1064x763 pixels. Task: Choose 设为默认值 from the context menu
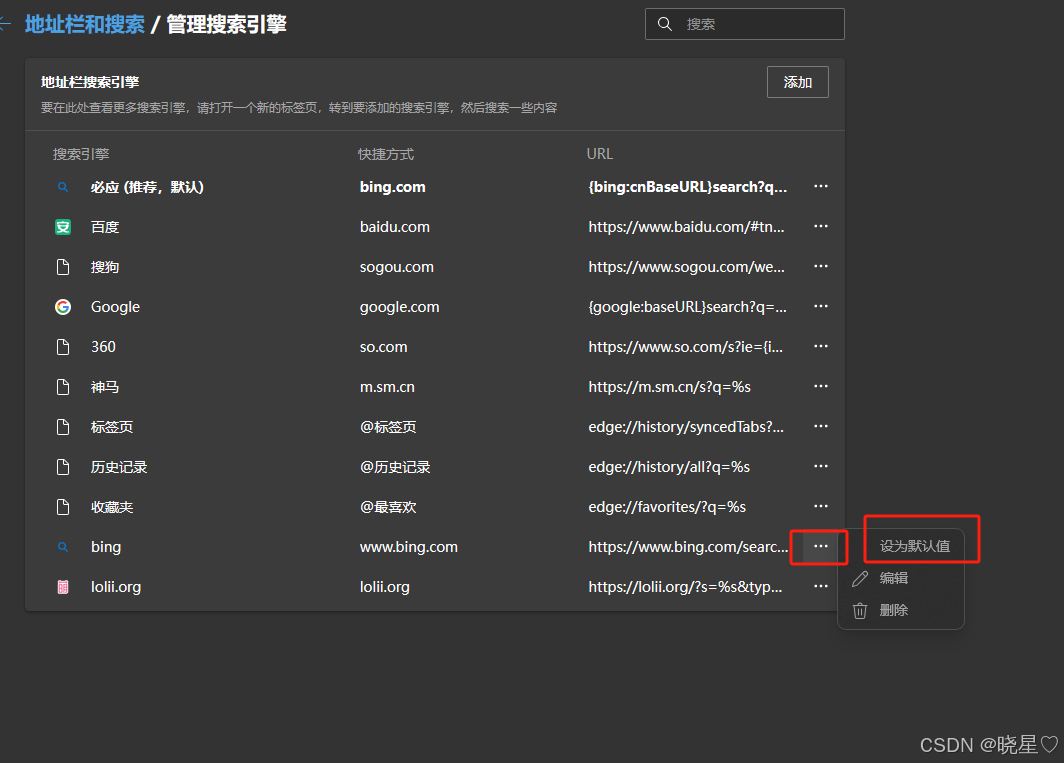915,546
